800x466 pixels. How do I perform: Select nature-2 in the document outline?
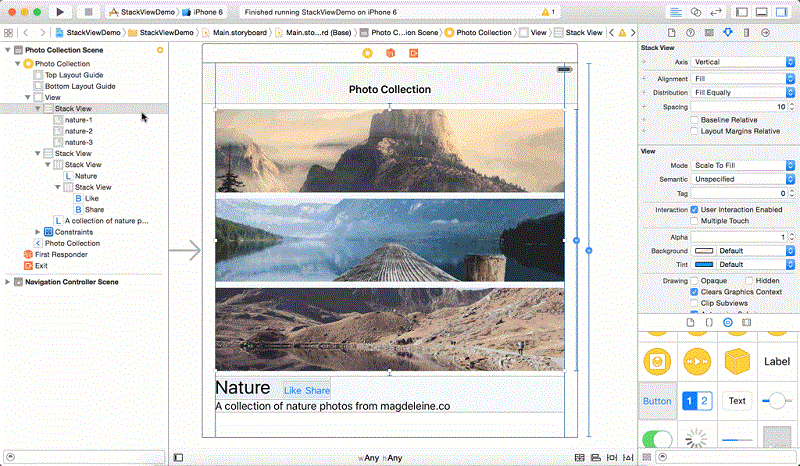[78, 131]
